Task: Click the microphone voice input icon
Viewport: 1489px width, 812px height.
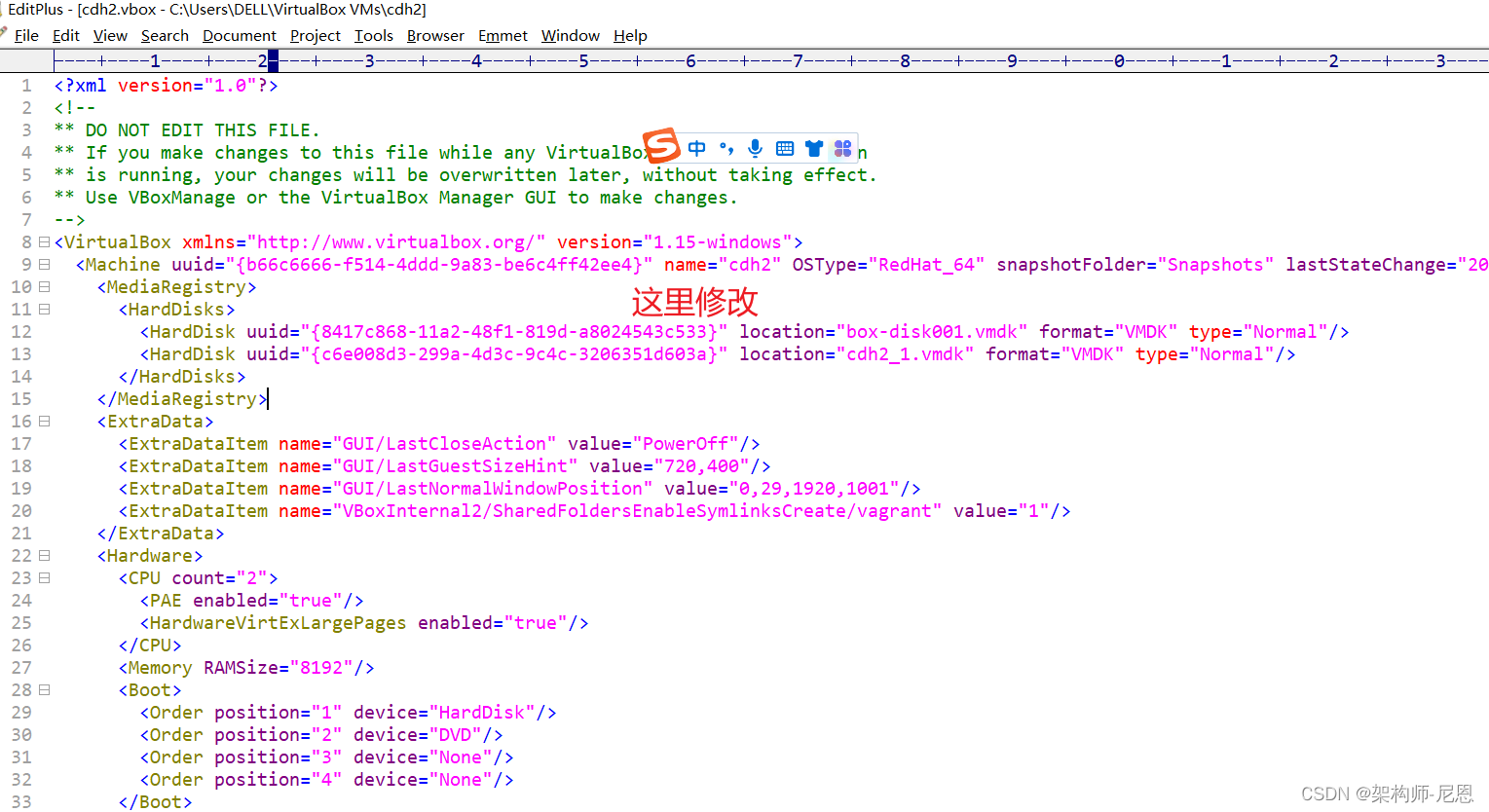Action: tap(755, 149)
